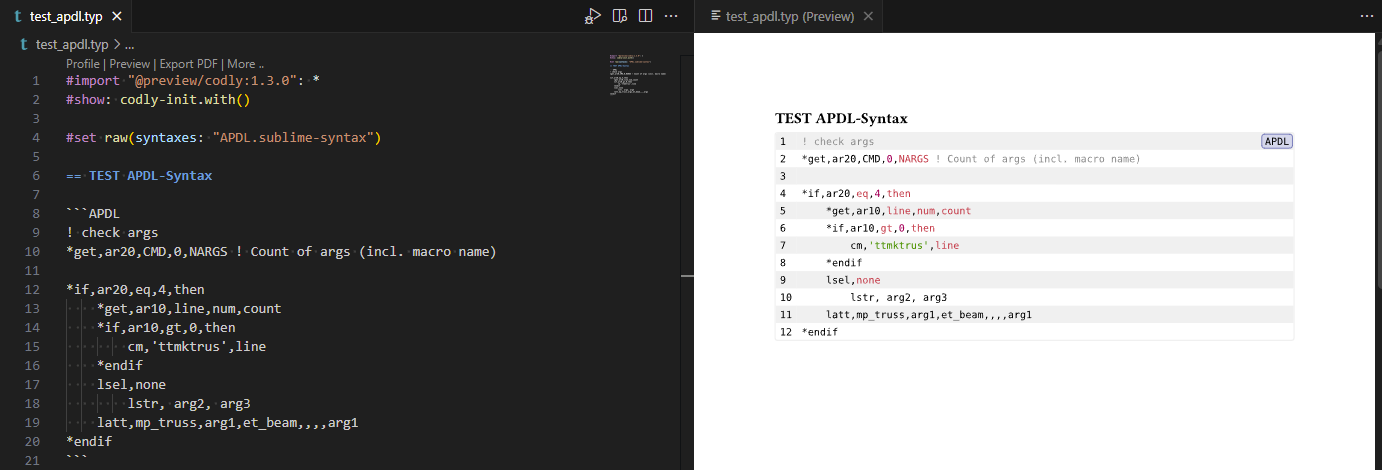The height and width of the screenshot is (470, 1382).
Task: Click line number 10 in editor gutter
Action: click(x=33, y=251)
